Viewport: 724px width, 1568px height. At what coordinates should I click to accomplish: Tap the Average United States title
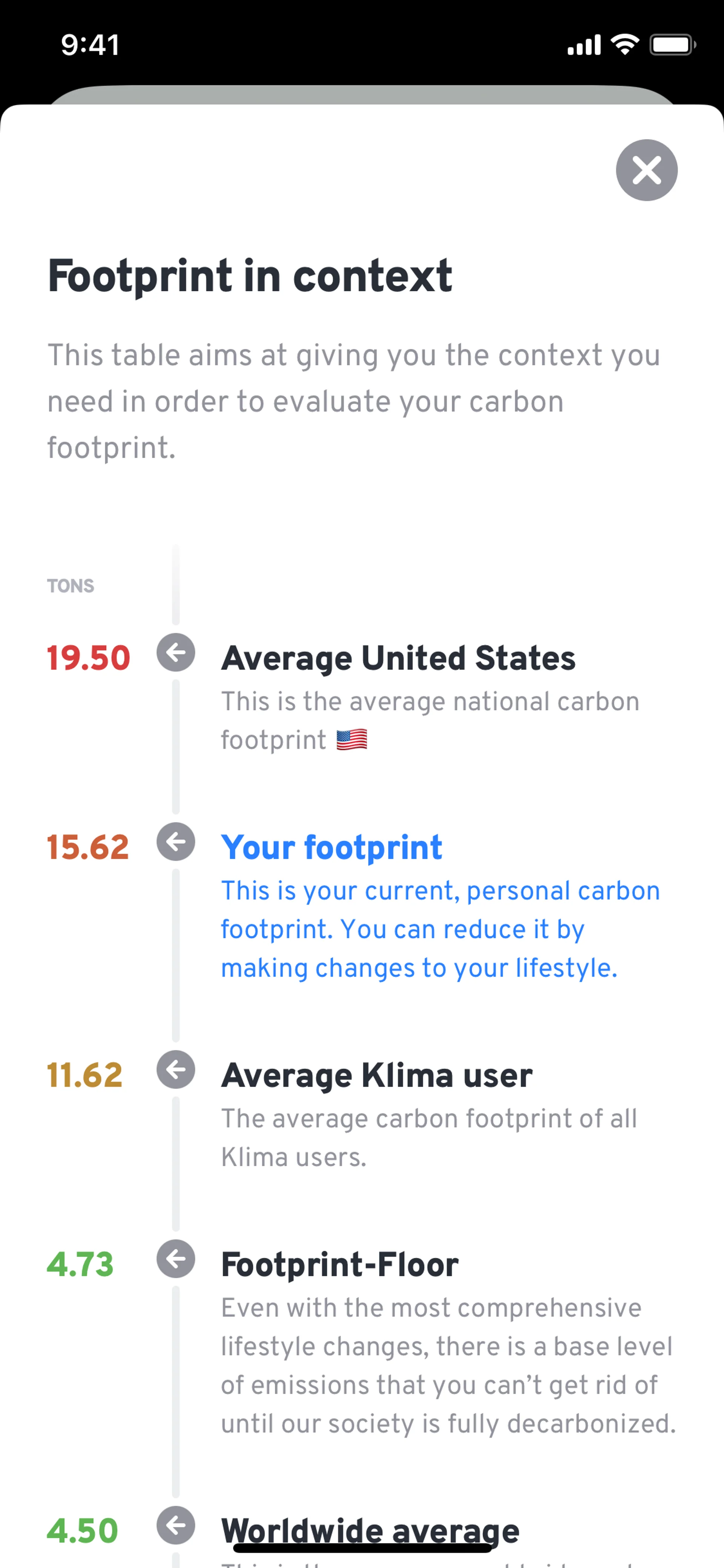click(398, 658)
